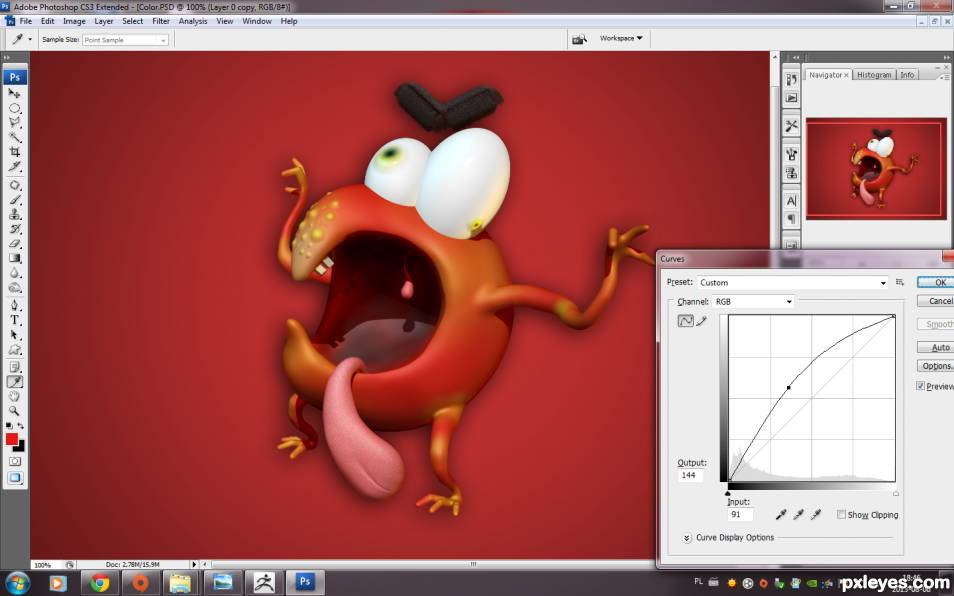The image size is (954, 596).
Task: Select the Slice tool
Action: [14, 167]
